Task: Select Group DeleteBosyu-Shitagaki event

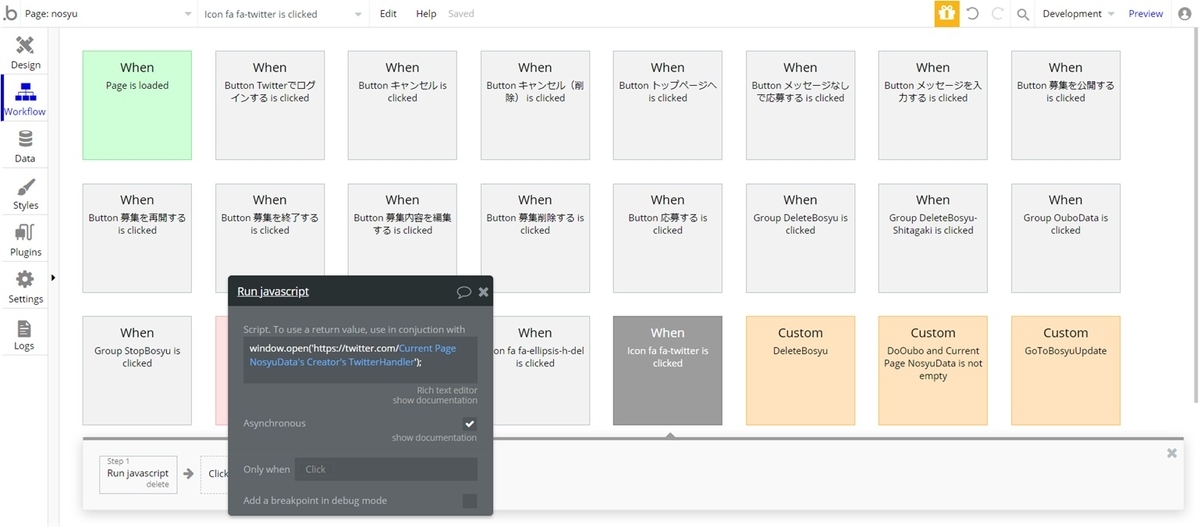Action: click(x=933, y=238)
